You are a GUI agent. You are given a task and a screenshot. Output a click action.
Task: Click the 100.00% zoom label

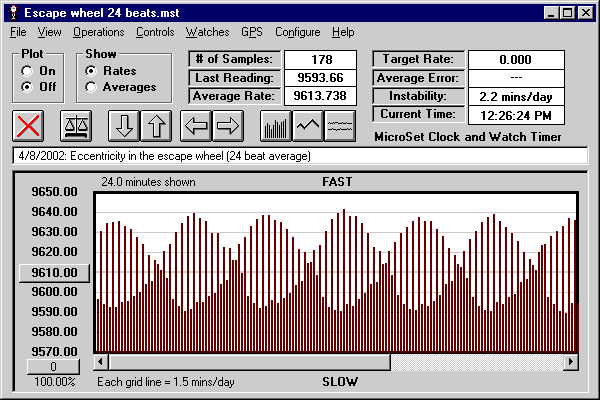[x=55, y=382]
